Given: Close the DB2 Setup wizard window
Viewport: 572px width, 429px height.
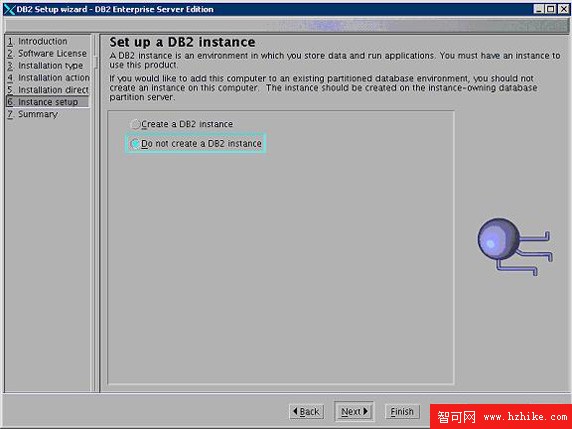Looking at the screenshot, I should pos(563,9).
